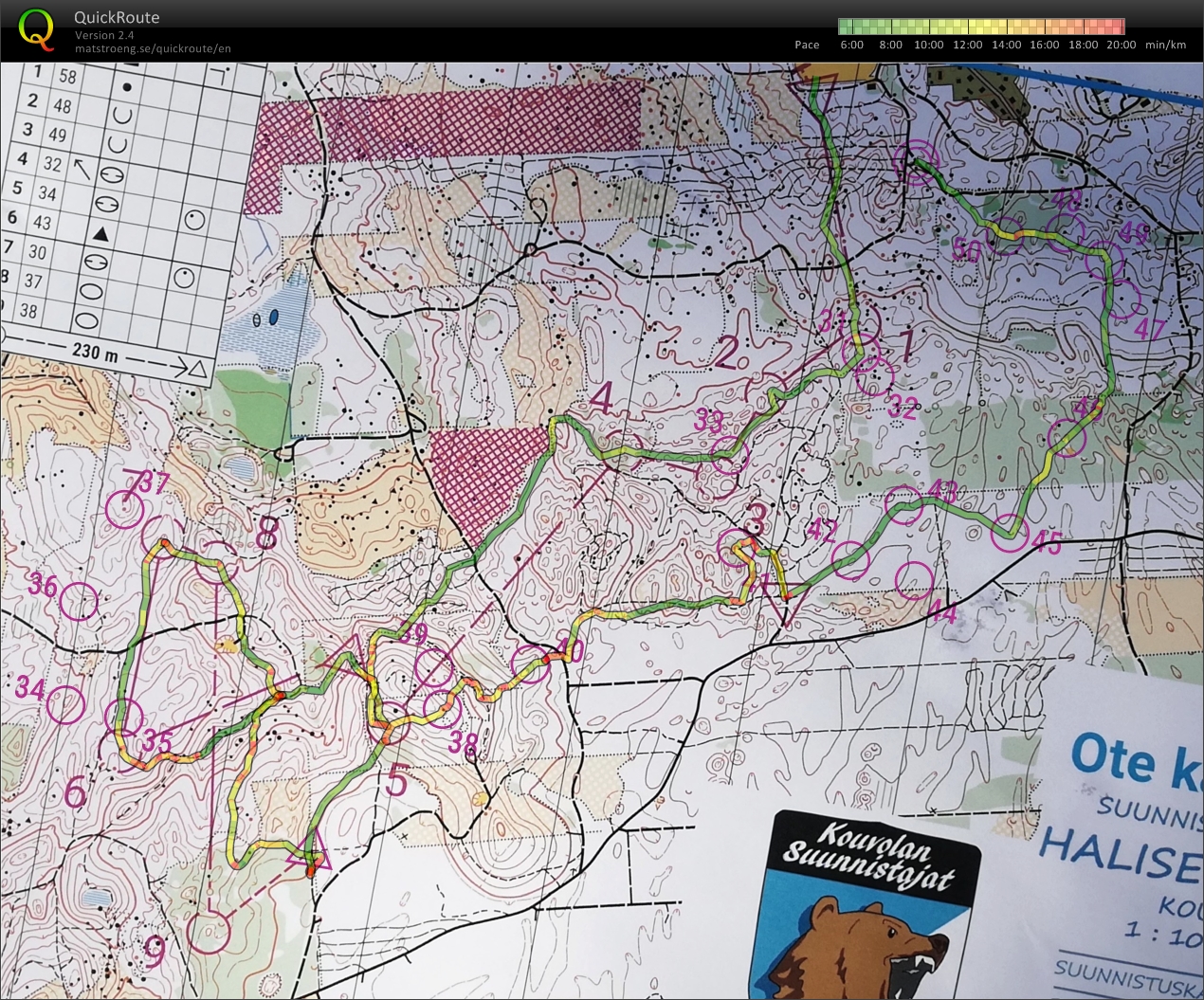
Task: Click the map label "33"
Action: (708, 420)
